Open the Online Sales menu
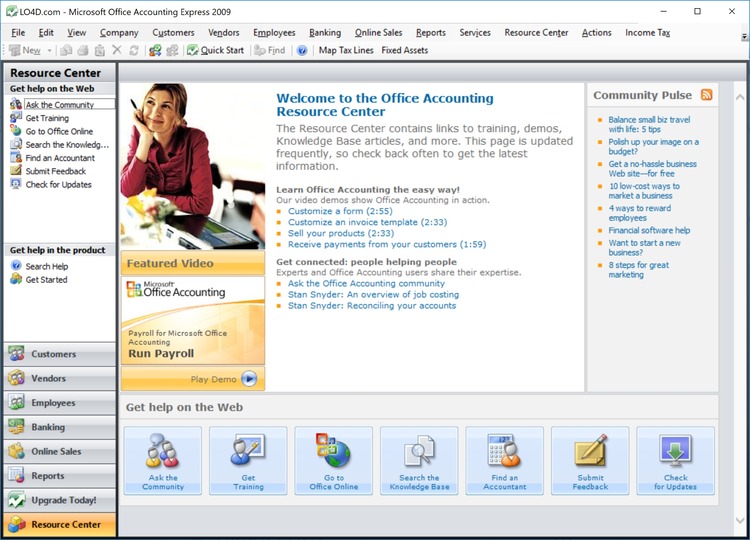This screenshot has width=750, height=540. 378,33
